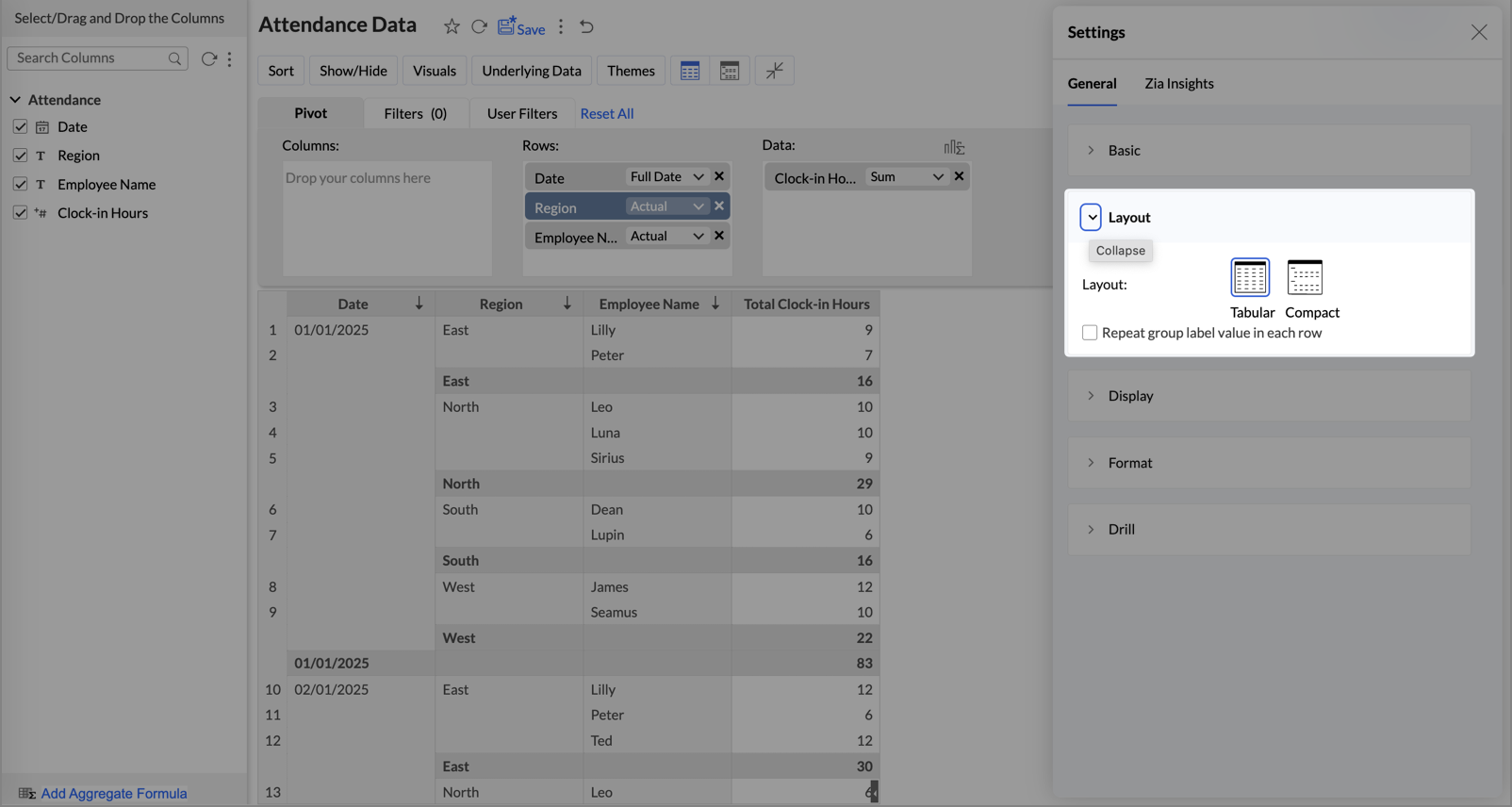Image resolution: width=1512 pixels, height=807 pixels.
Task: Open the Filters (0) tab
Action: 415,113
